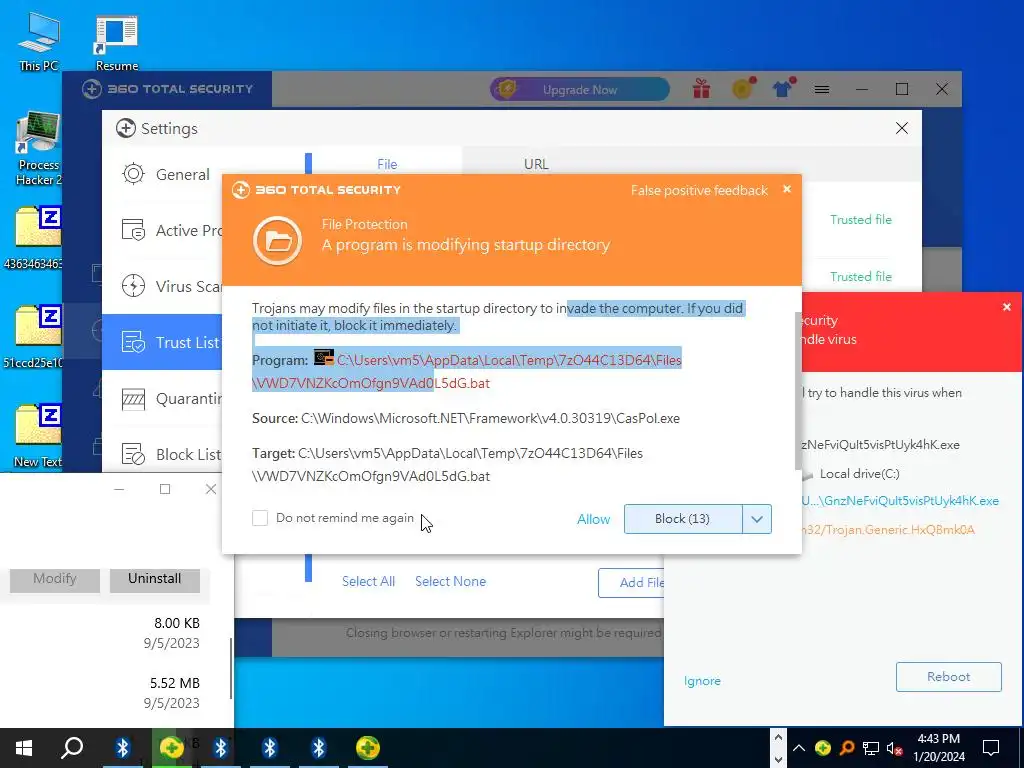Click the alert popup vertical scrollbar
Screen dimensions: 1024x768
coord(797,391)
